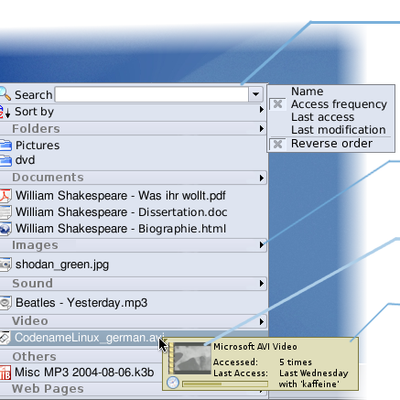This screenshot has height=400, width=400.
Task: Click the Pictures folder icon
Action: tap(5, 145)
